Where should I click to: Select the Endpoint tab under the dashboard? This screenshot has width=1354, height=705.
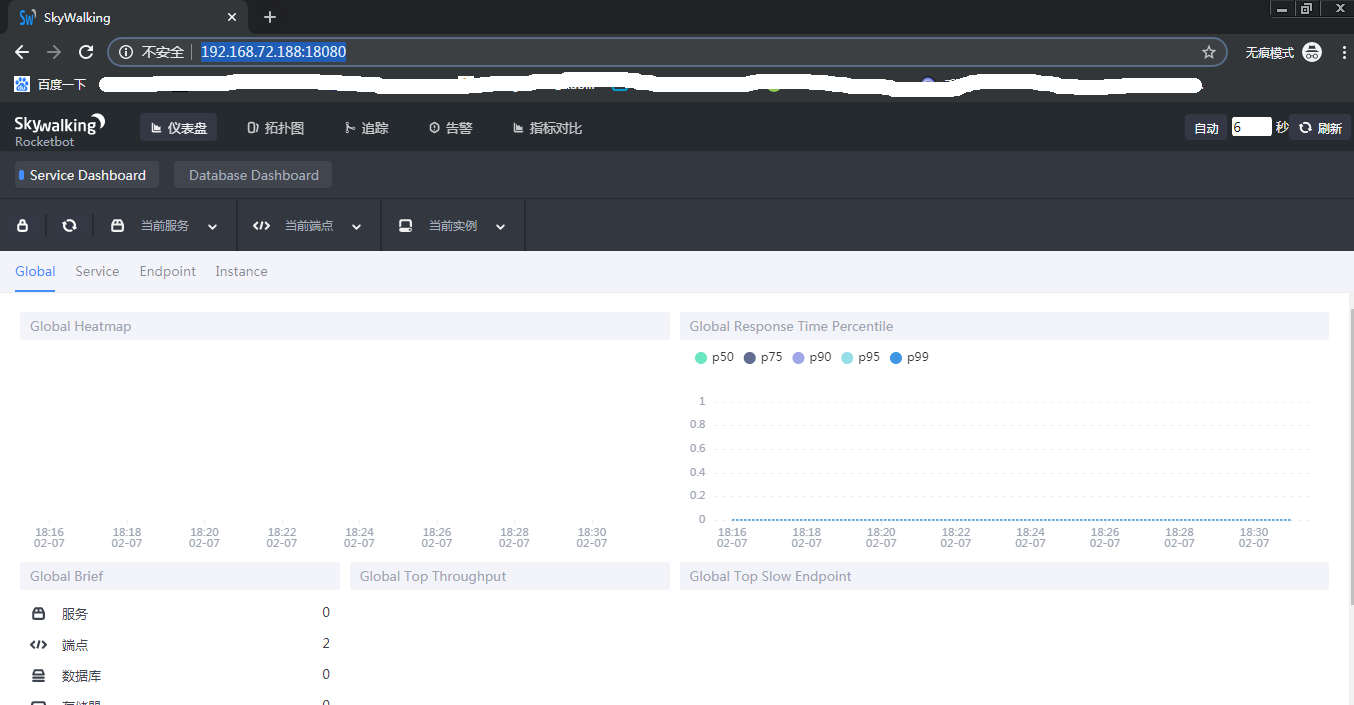point(167,271)
